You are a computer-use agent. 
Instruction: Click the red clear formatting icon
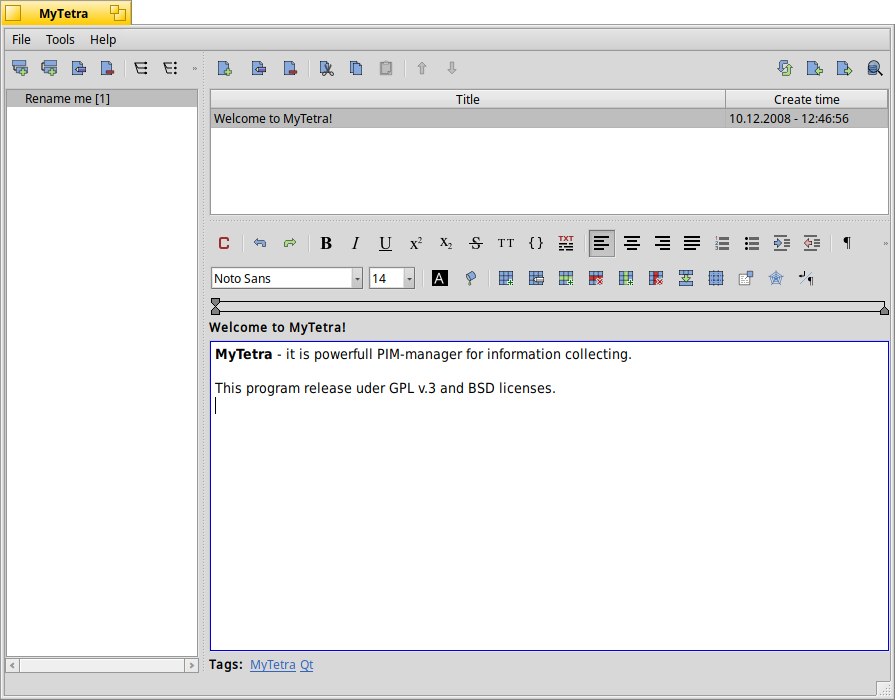(x=224, y=243)
